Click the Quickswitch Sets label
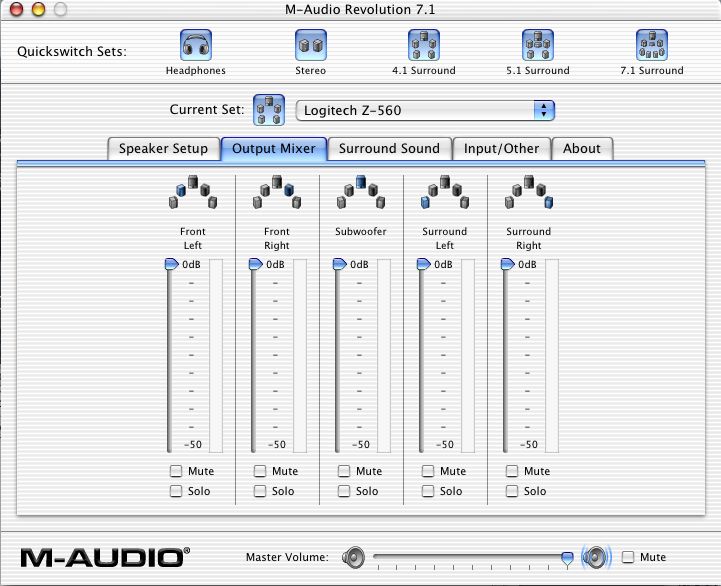 tap(72, 51)
